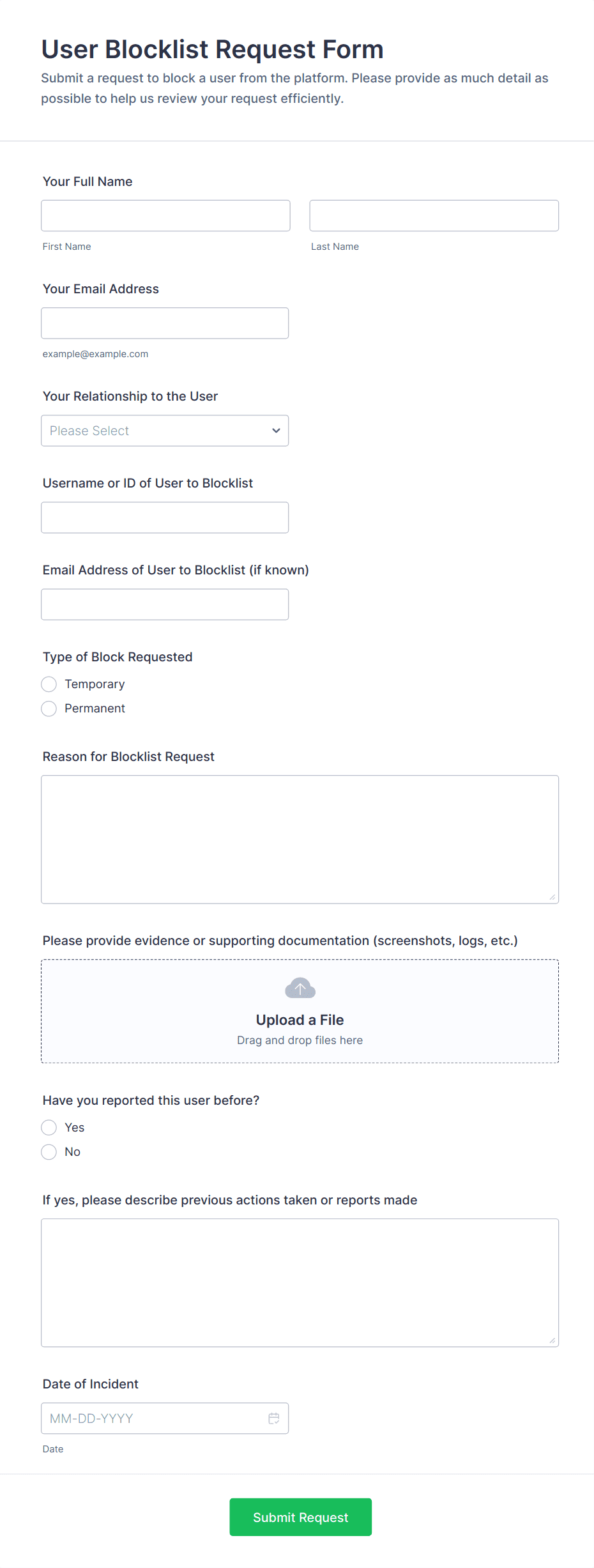The width and height of the screenshot is (594, 1568).
Task: Focus the First Name input
Action: pos(165,216)
